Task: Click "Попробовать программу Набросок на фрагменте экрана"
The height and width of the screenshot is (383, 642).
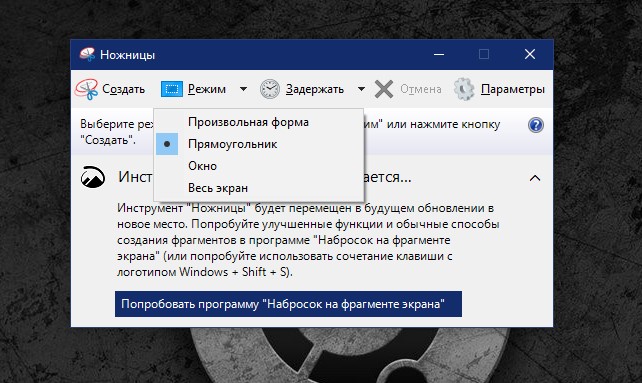Action: coord(288,304)
